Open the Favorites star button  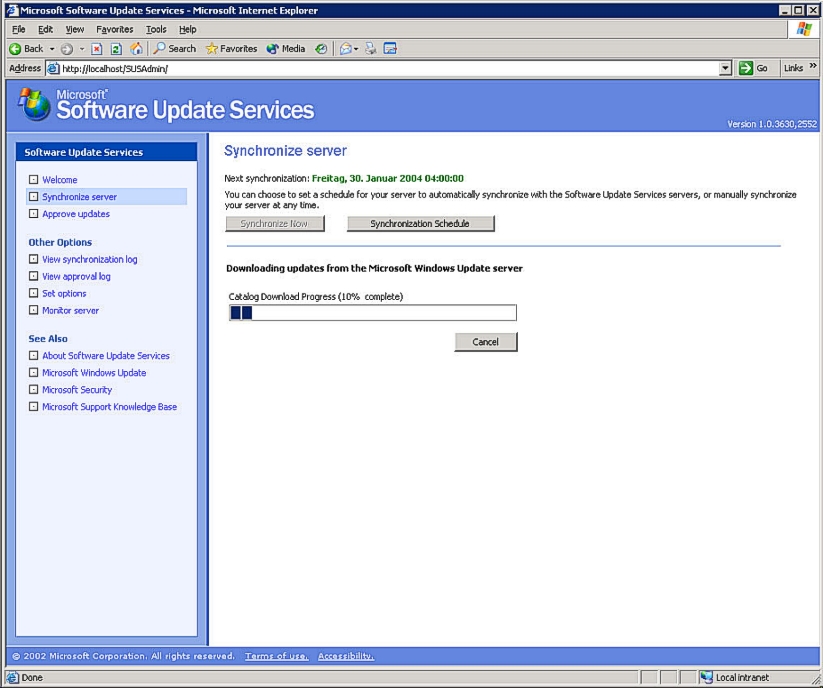pyautogui.click(x=231, y=49)
